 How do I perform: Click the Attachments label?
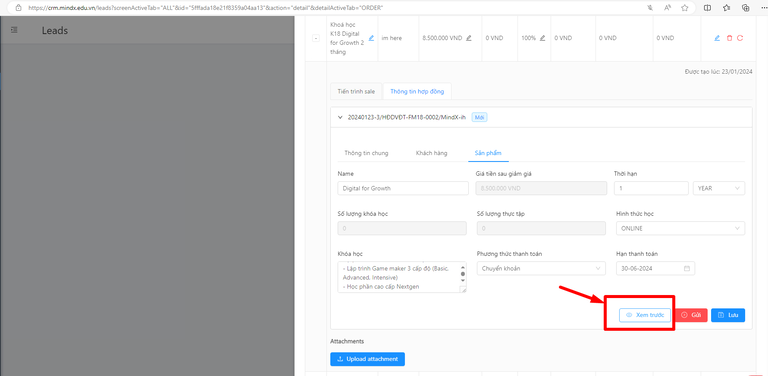coord(347,341)
